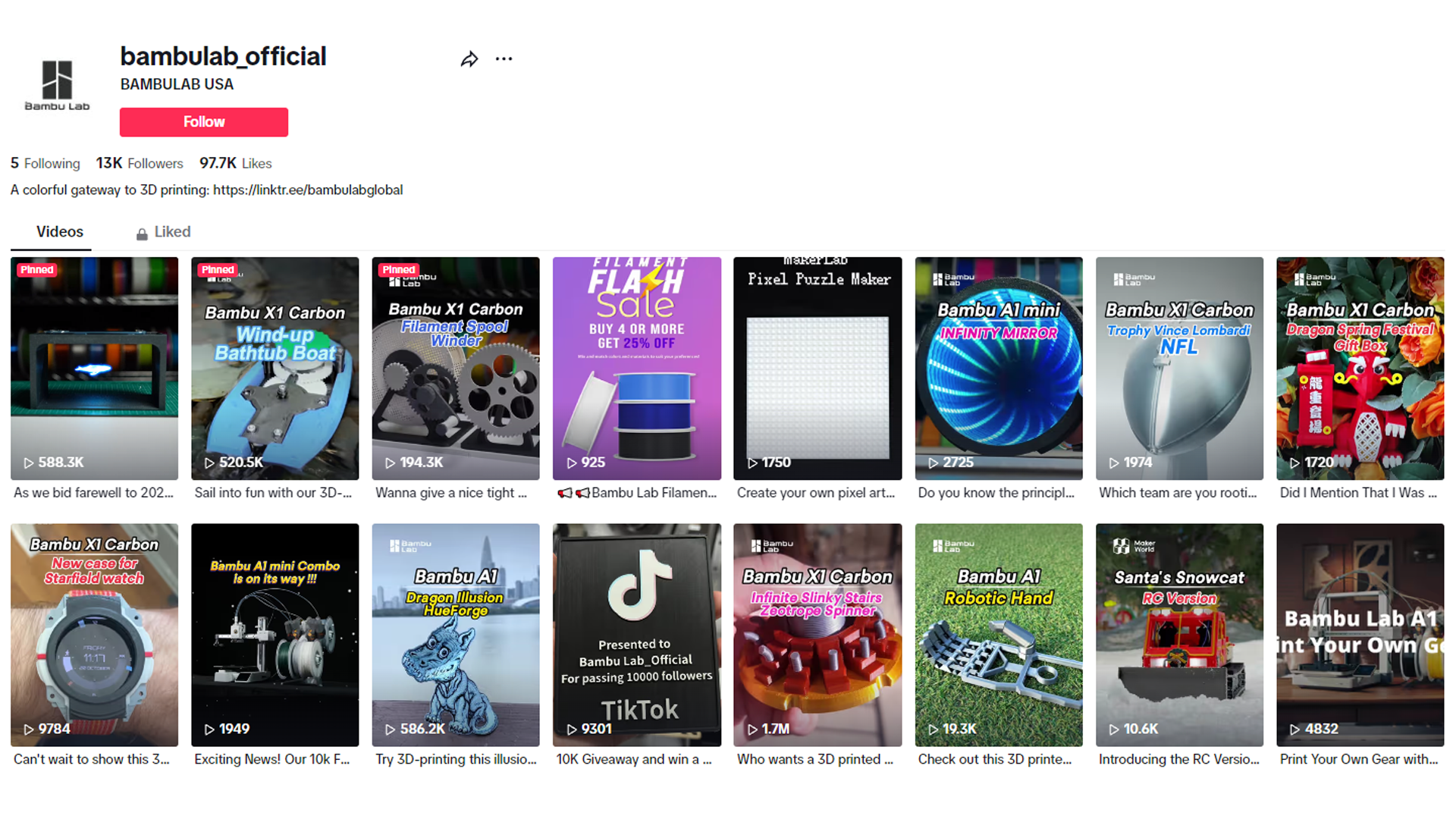Open the linktr.ee/bambulabglobal bio link
Image resolution: width=1456 pixels, height=819 pixels.
pos(308,190)
